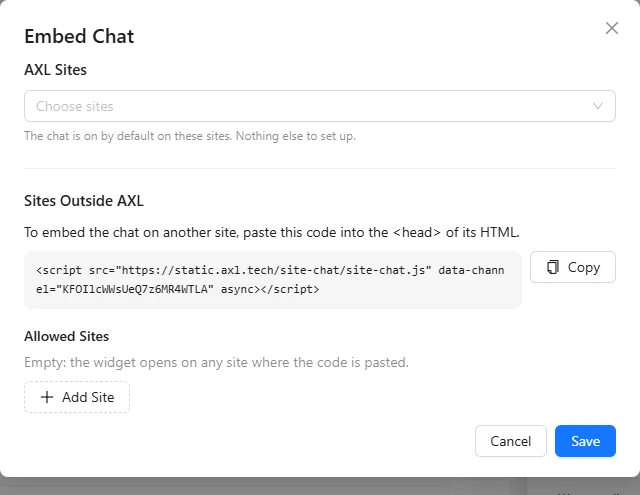This screenshot has height=495, width=640.
Task: Open the Choose sites dropdown
Action: tap(320, 106)
